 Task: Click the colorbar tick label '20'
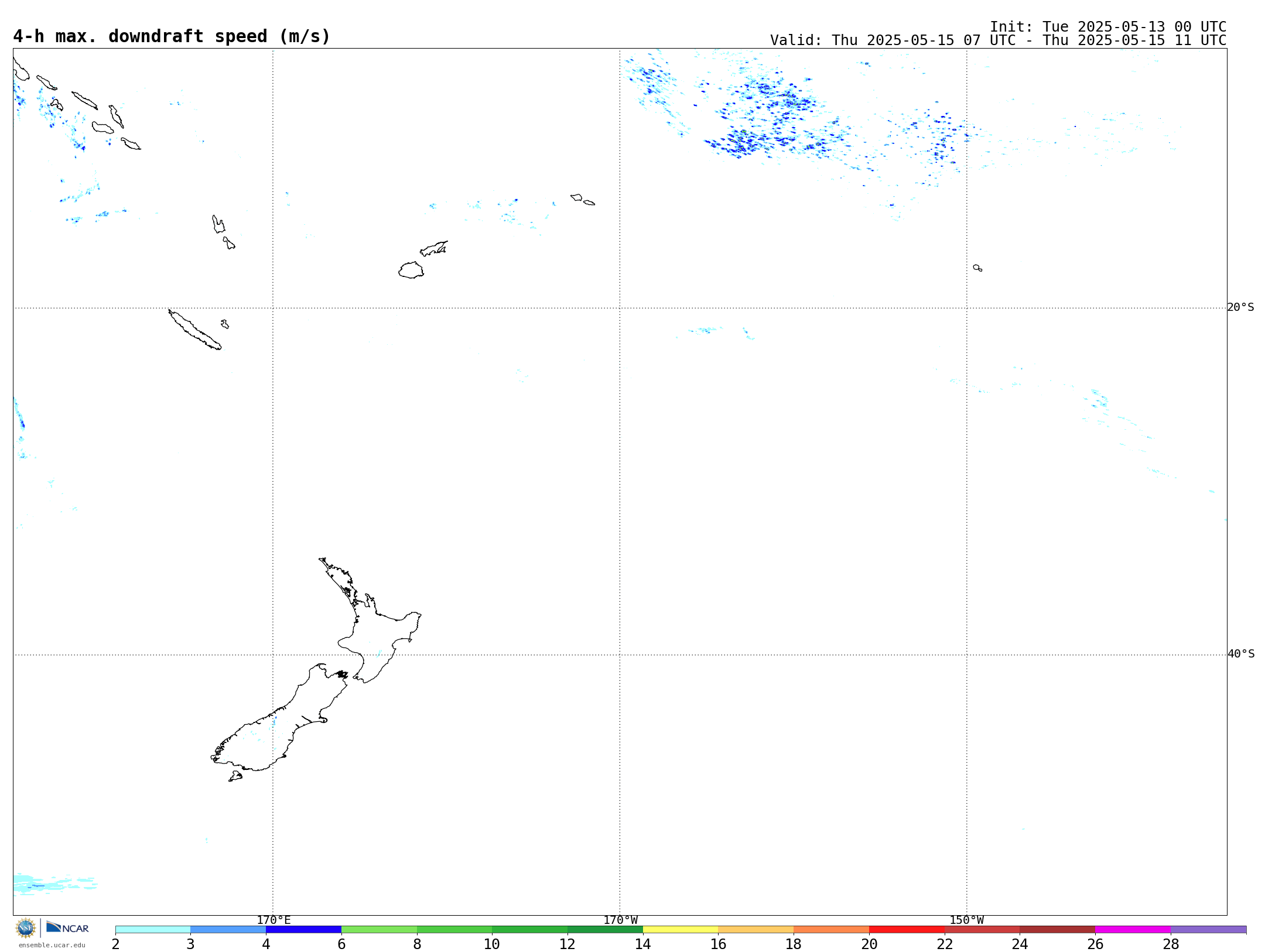869,944
